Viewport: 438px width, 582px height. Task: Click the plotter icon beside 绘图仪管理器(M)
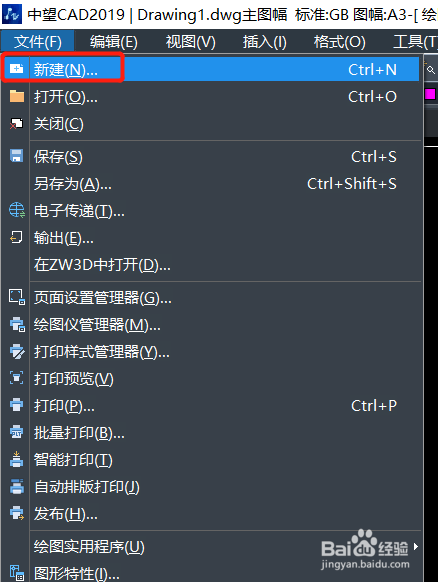[17, 324]
